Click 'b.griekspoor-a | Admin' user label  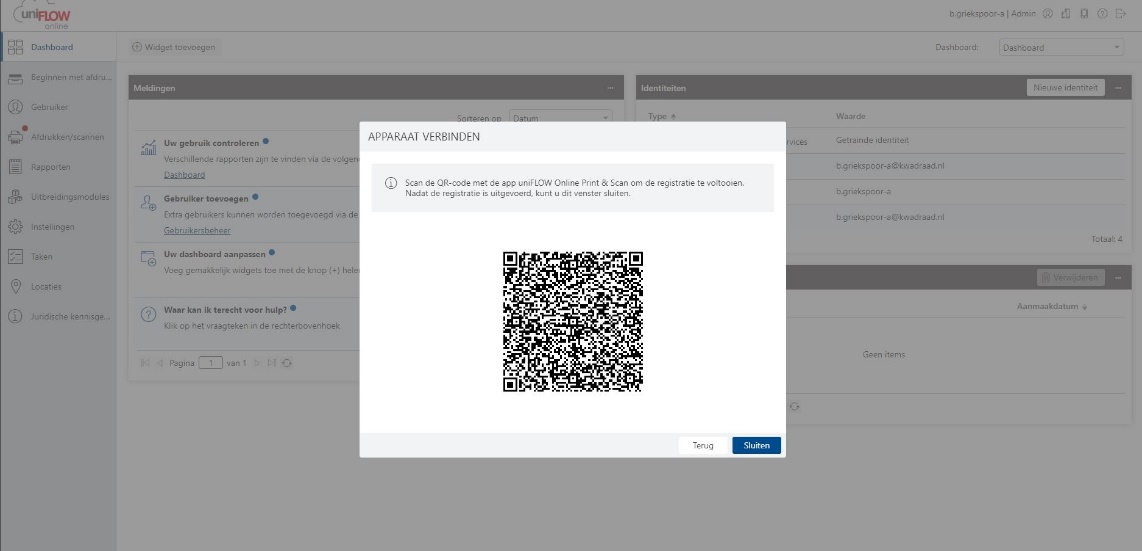click(x=992, y=13)
